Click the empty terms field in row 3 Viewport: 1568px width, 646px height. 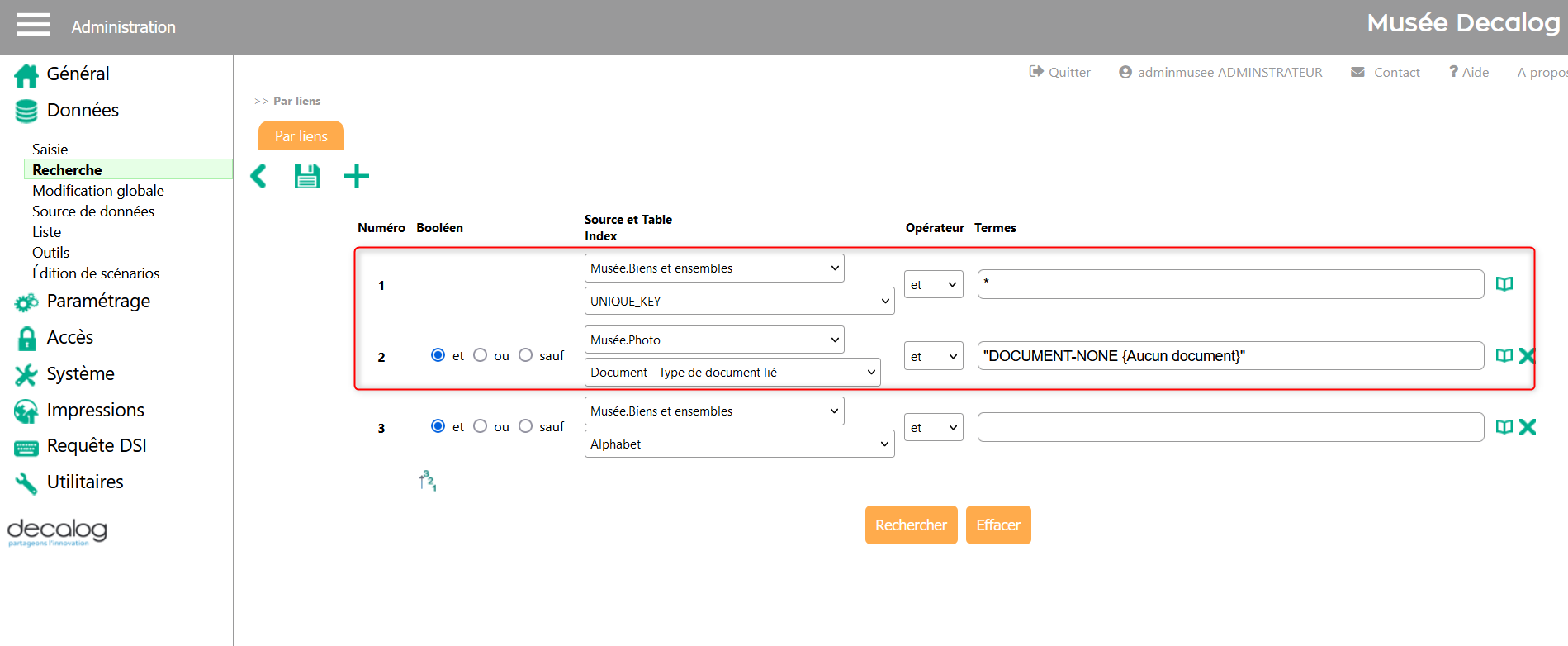[x=1230, y=427]
